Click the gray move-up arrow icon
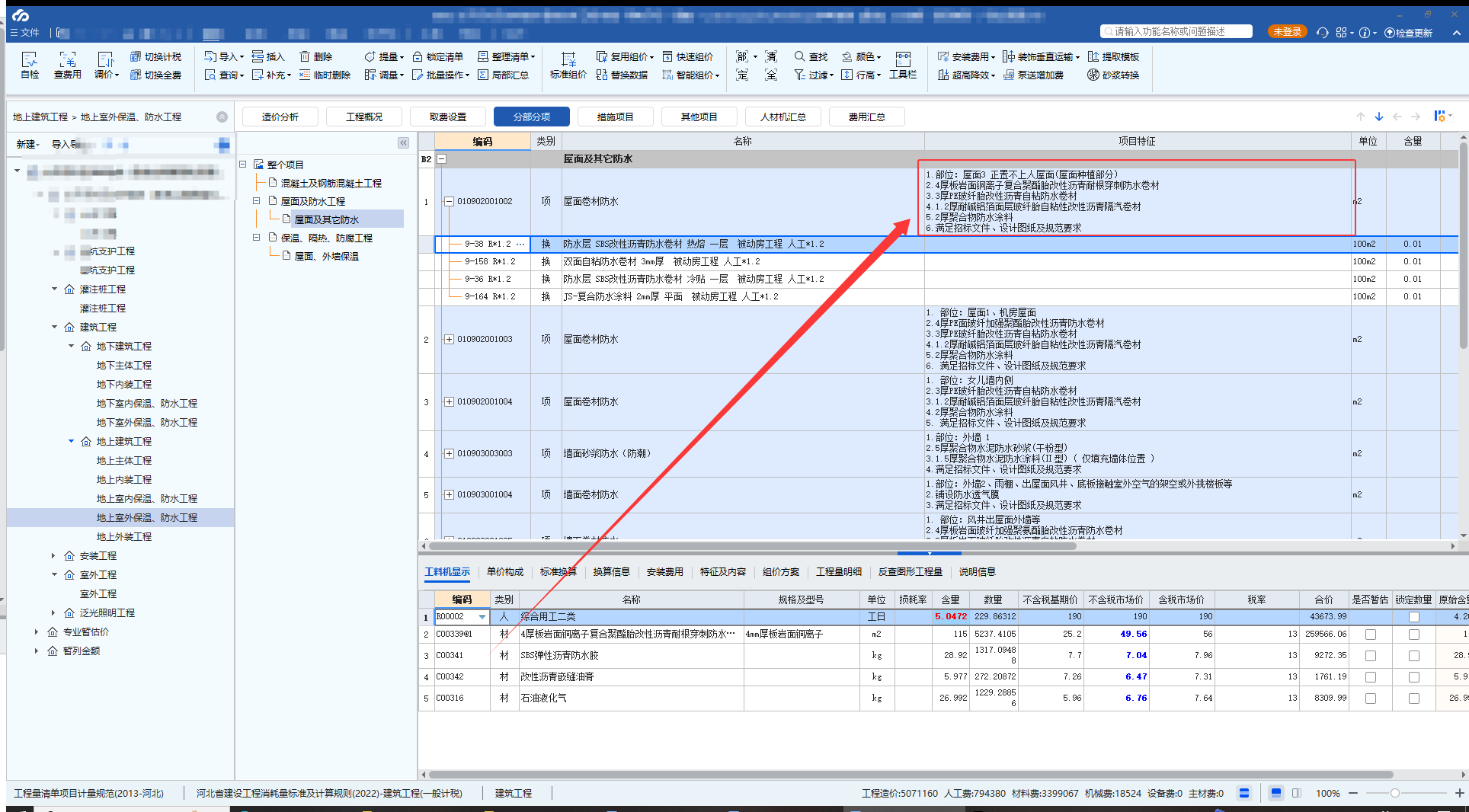Viewport: 1469px width, 812px height. pos(1361,117)
